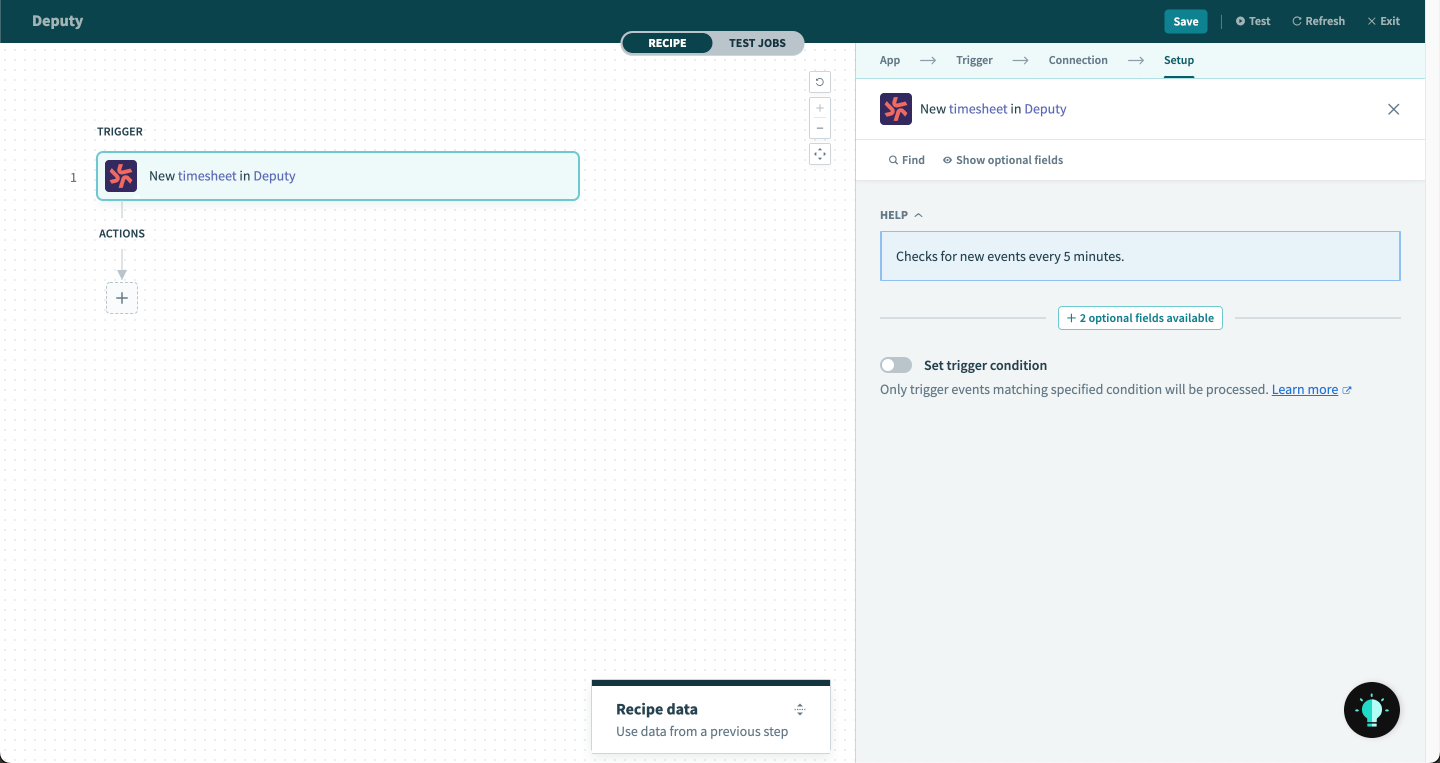This screenshot has width=1440, height=763.
Task: Close the trigger setup panel
Action: click(x=1393, y=109)
